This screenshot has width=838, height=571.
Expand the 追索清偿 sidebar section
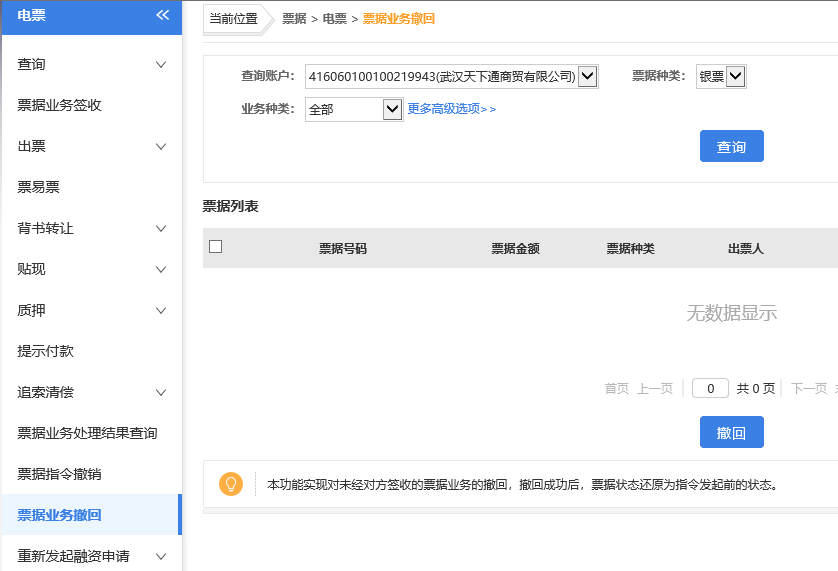point(91,392)
